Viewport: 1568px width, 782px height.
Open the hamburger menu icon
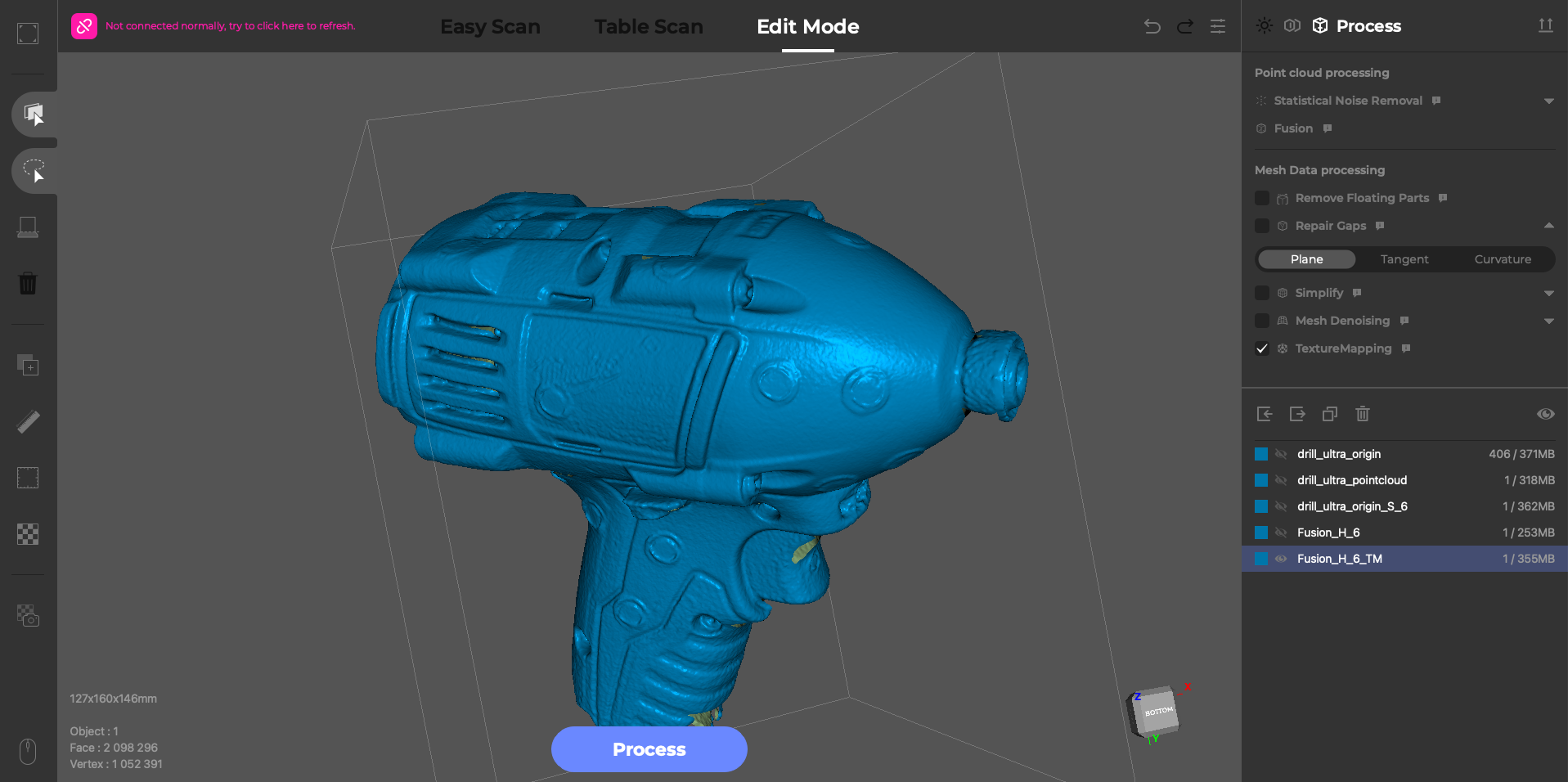pos(1218,26)
